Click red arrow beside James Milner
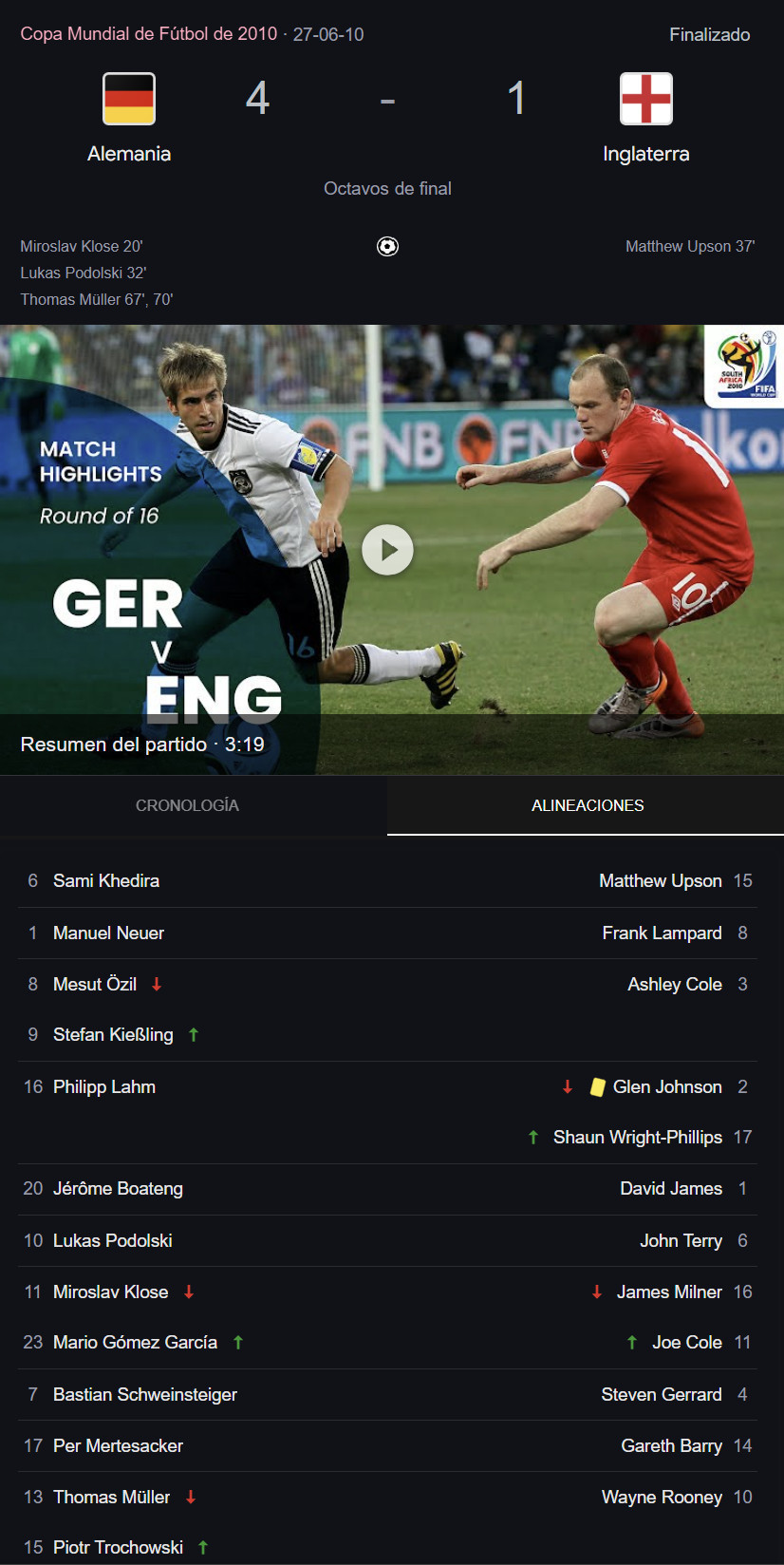This screenshot has width=784, height=1565. point(597,1292)
